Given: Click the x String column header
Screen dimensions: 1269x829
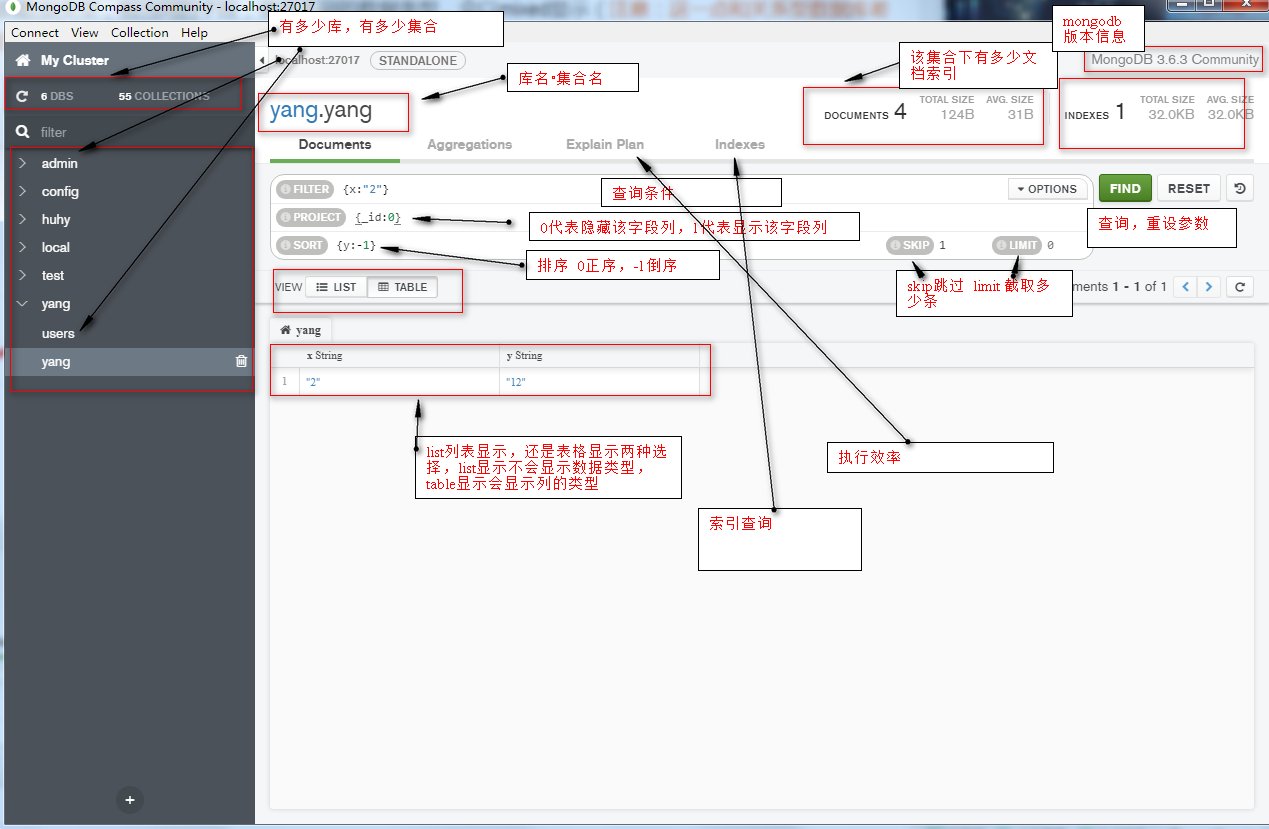Looking at the screenshot, I should [399, 356].
